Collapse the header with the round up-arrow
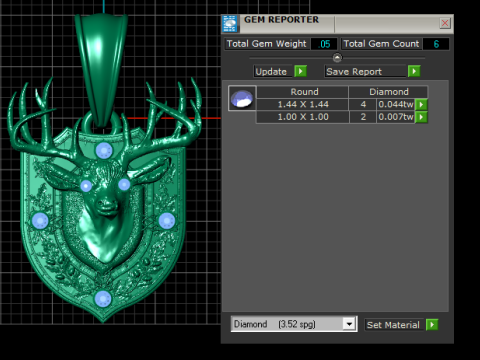This screenshot has height=360, width=480. 337,58
